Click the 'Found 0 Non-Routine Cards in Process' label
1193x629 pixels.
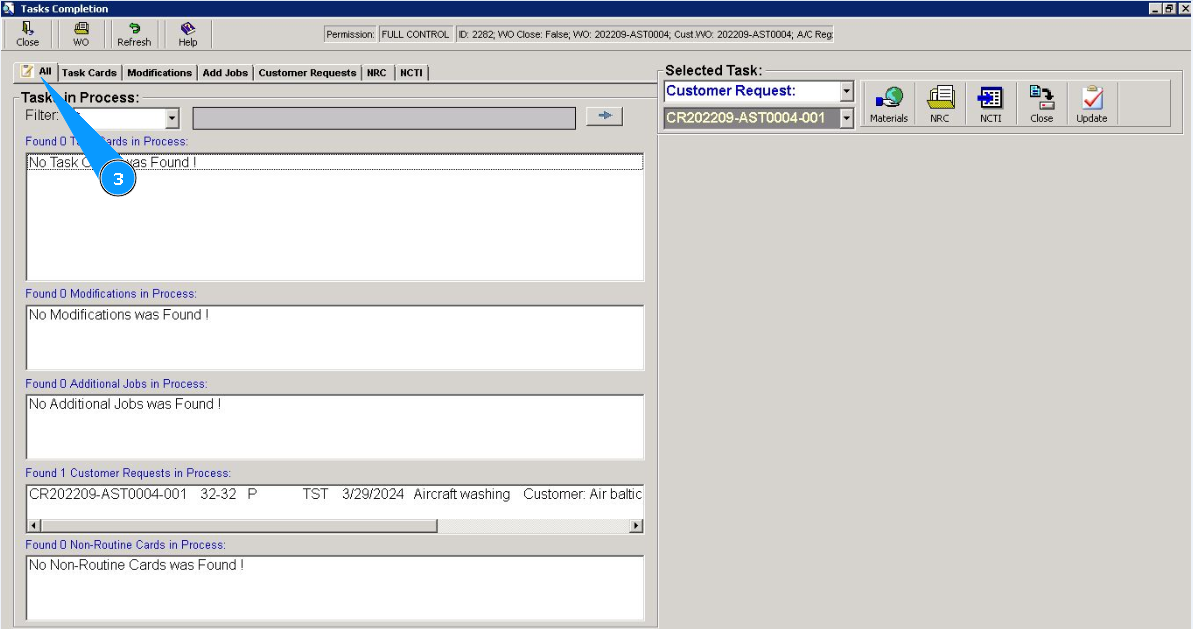pos(126,545)
